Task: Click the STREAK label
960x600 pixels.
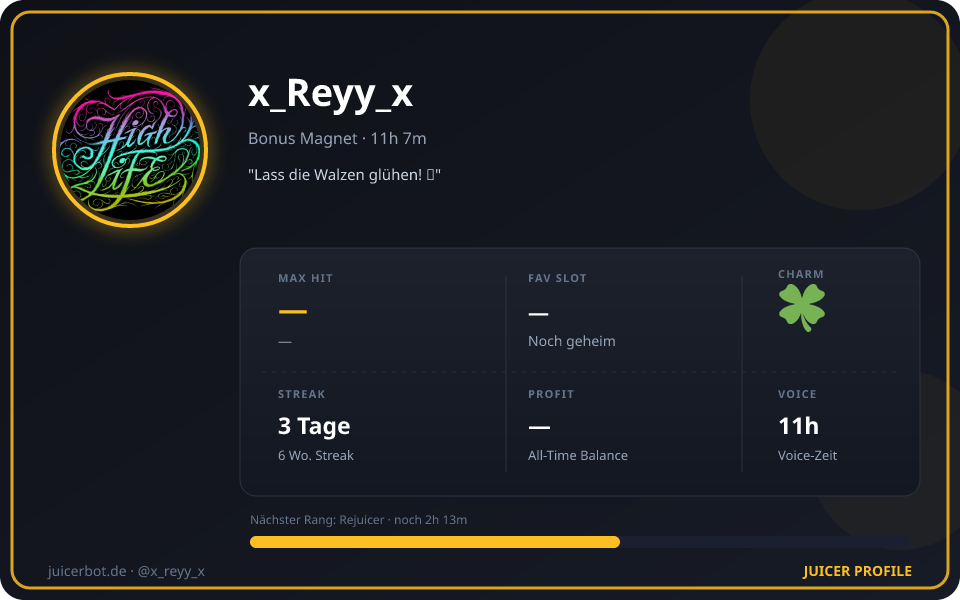Action: [x=302, y=394]
